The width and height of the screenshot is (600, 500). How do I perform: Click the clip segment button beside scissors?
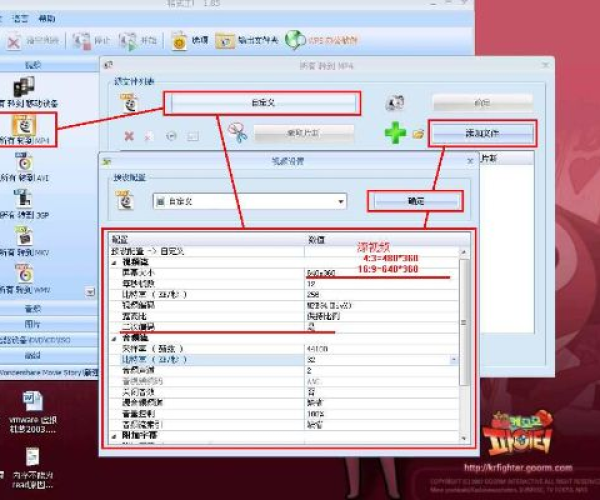[x=303, y=133]
